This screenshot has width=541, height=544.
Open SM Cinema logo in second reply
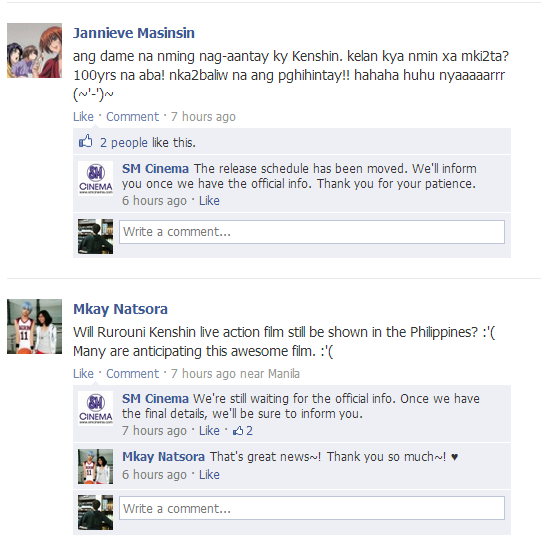tap(95, 408)
